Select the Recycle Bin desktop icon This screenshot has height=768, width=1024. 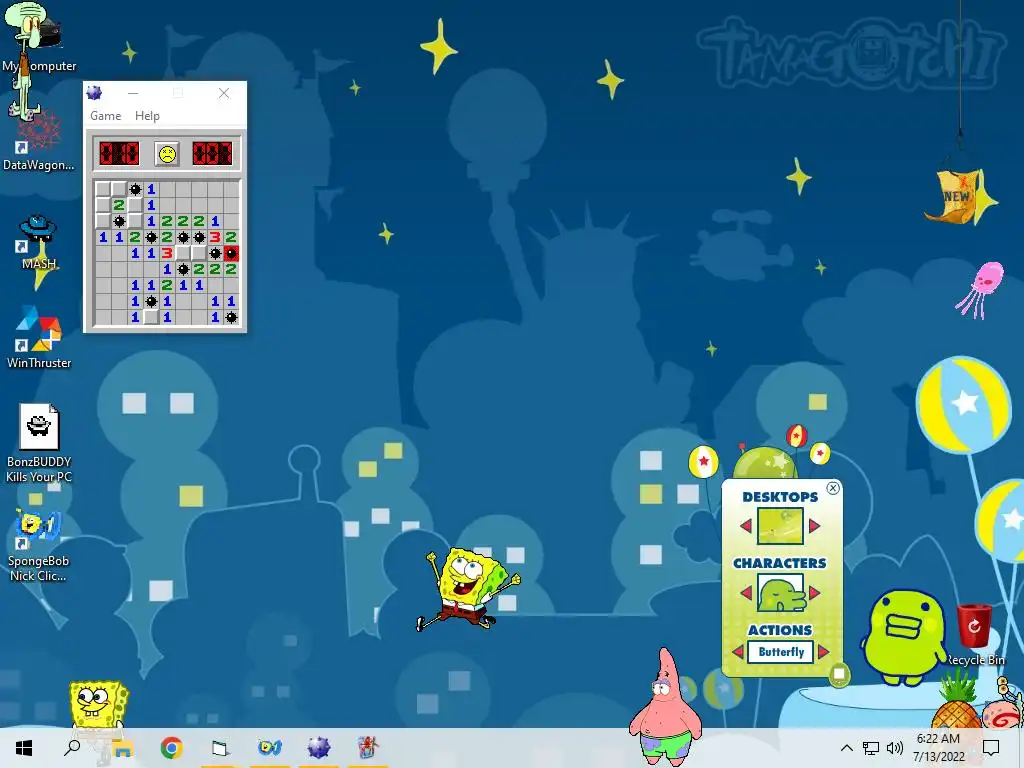[x=974, y=633]
